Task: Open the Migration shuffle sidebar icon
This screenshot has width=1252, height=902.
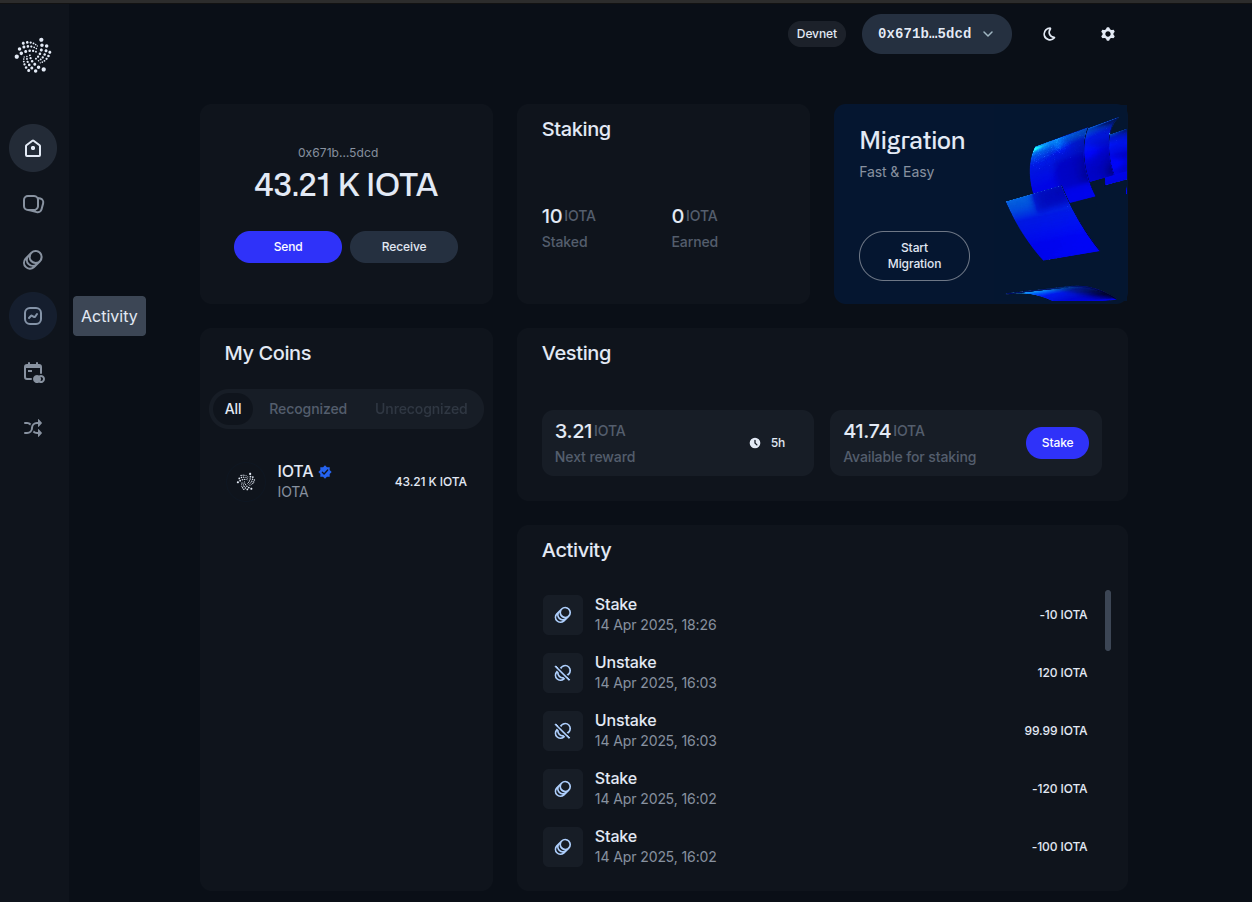Action: [x=33, y=428]
